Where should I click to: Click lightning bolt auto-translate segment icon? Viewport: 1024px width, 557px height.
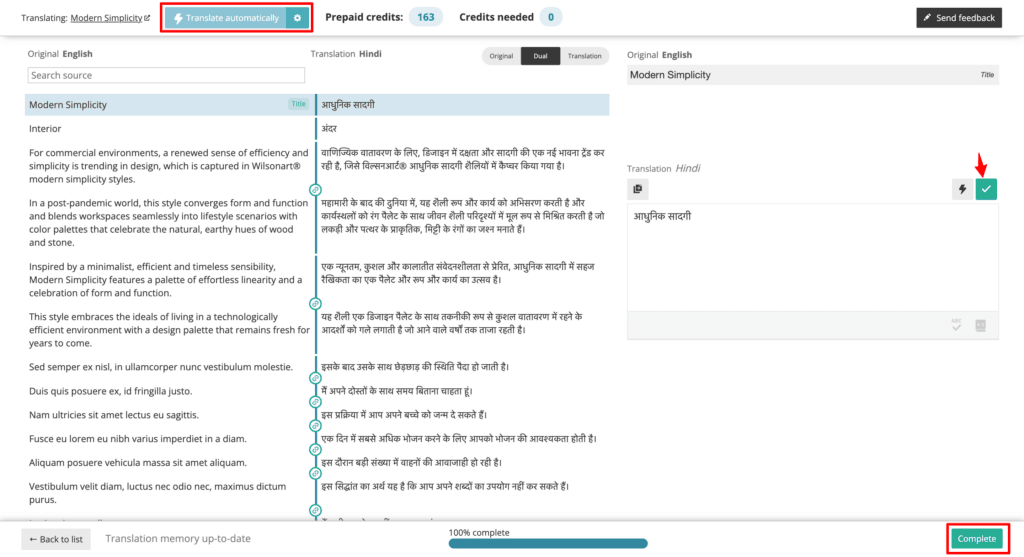[x=962, y=189]
